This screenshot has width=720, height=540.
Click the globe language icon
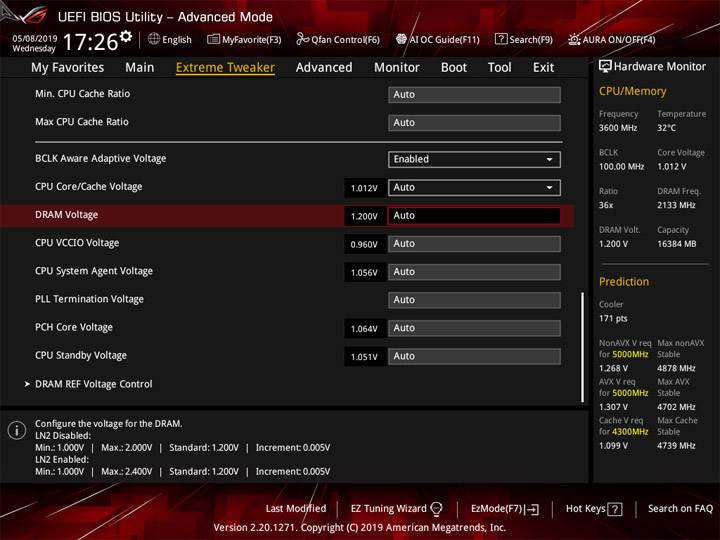(154, 39)
